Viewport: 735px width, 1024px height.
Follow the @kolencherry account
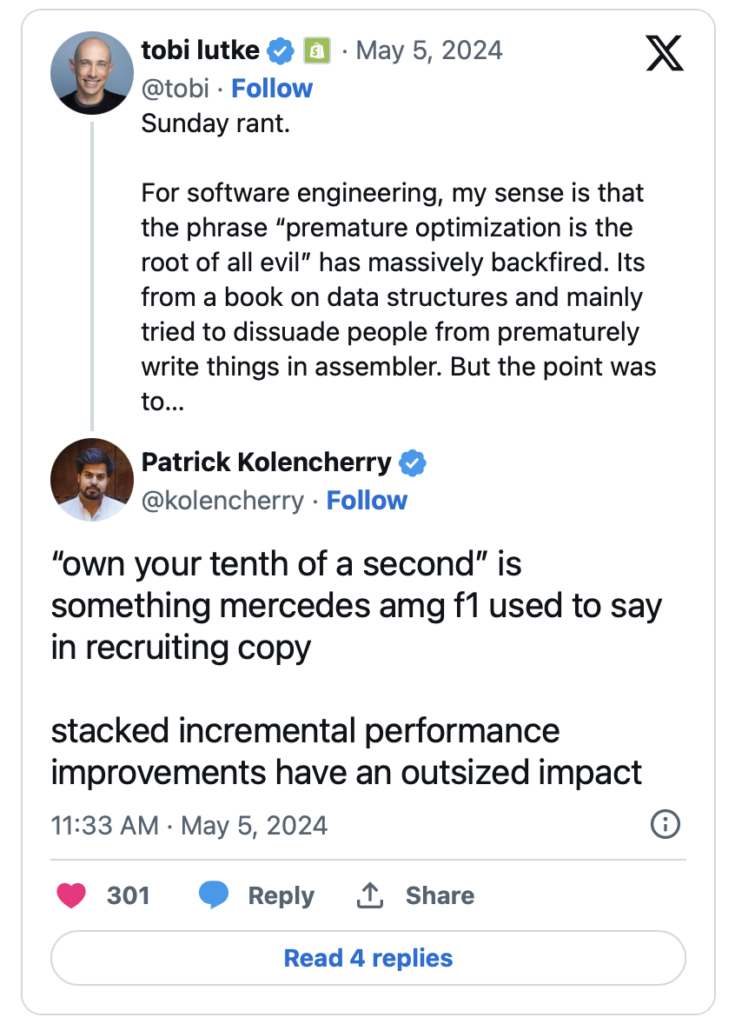367,500
